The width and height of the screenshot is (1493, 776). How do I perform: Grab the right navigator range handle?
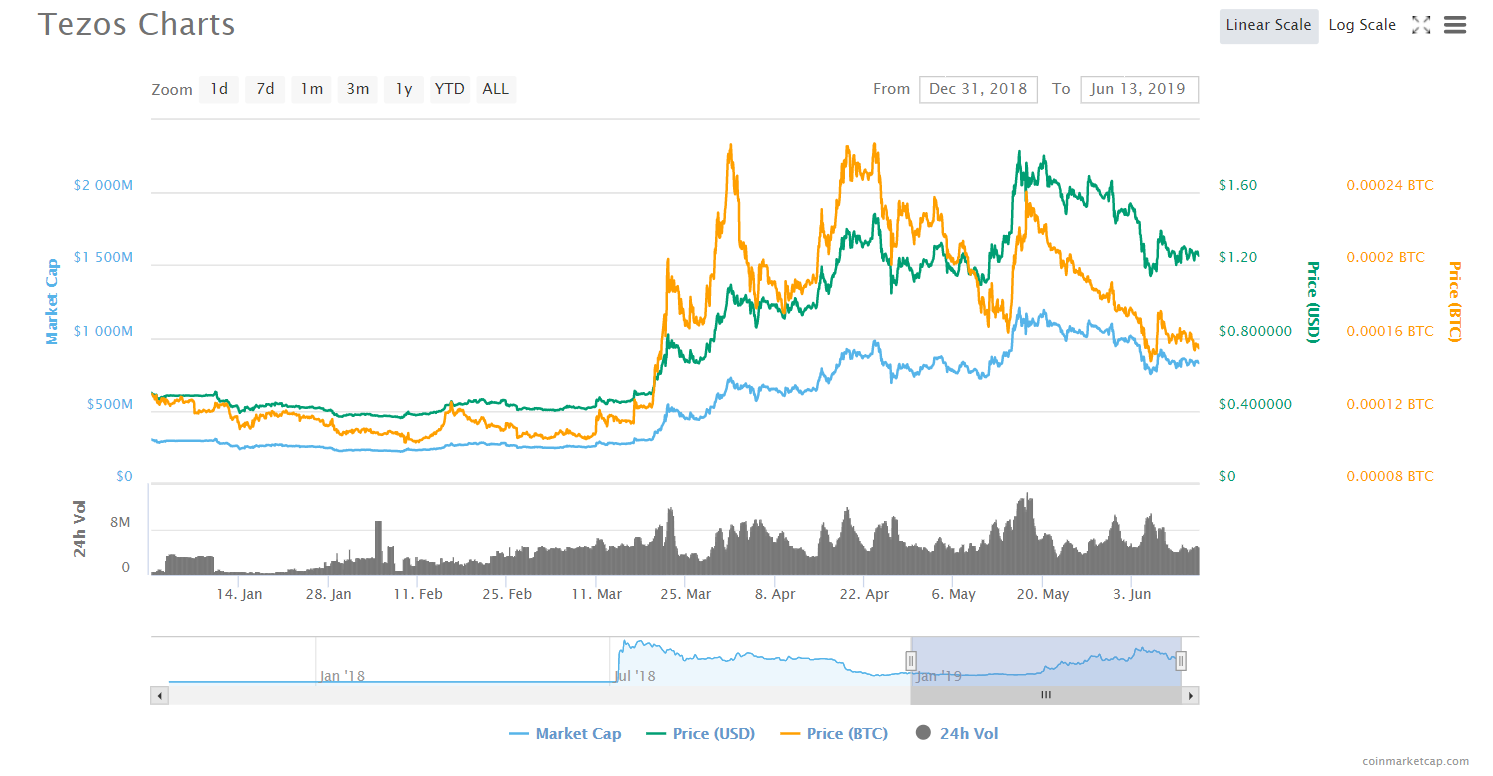tap(1181, 660)
